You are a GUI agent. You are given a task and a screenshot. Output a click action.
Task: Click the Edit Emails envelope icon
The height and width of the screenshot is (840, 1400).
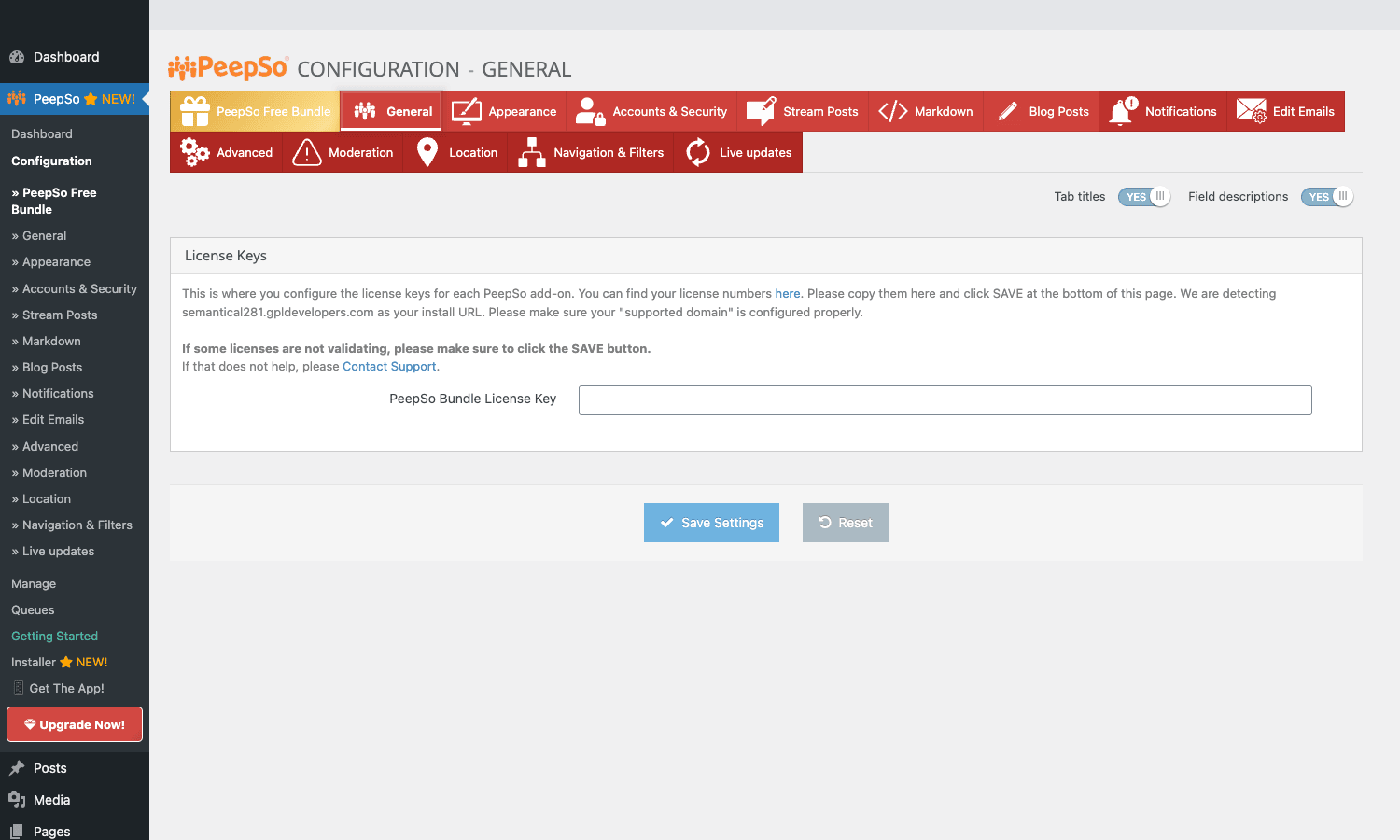[1252, 111]
